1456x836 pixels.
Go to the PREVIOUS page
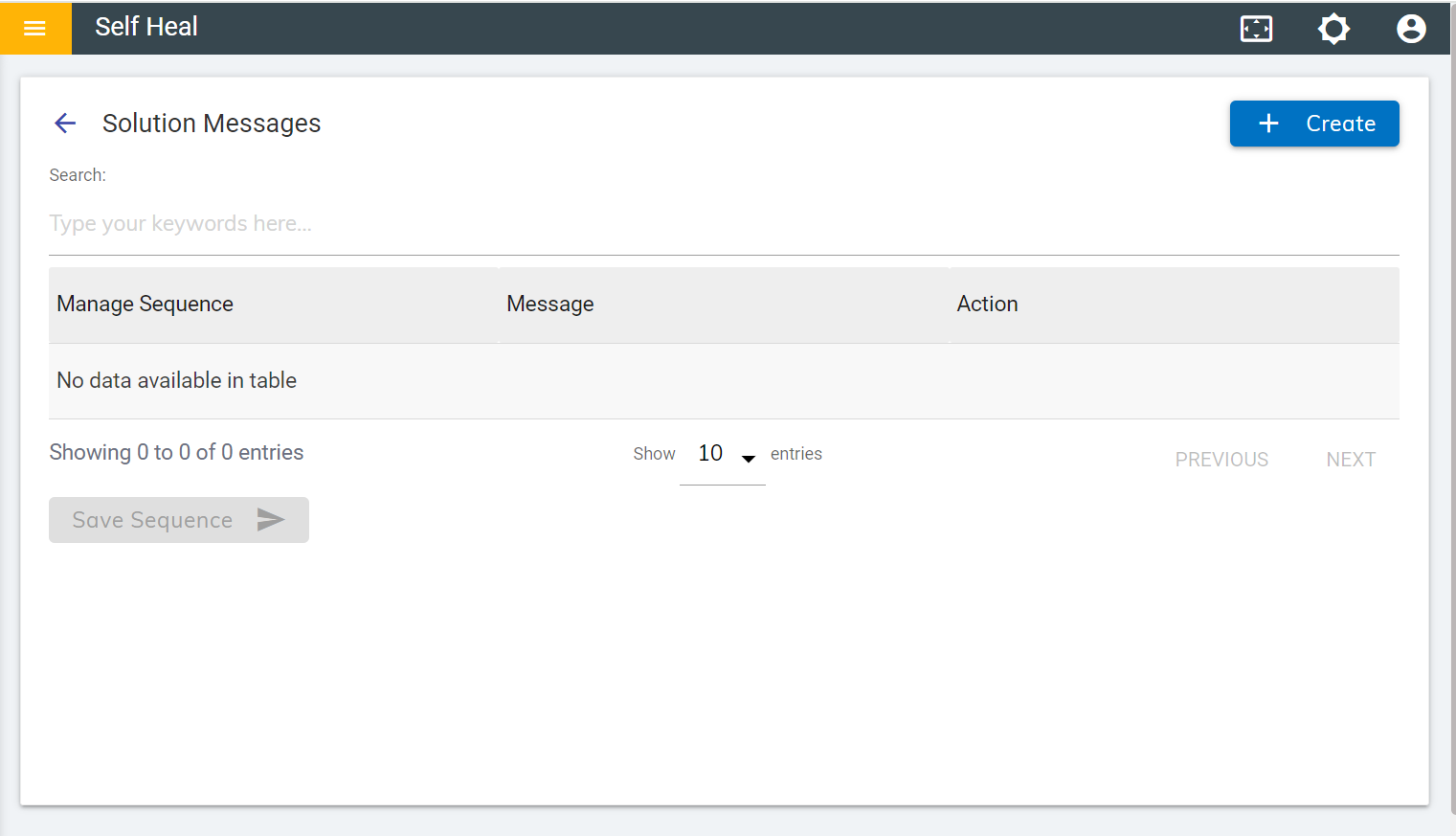[1221, 460]
